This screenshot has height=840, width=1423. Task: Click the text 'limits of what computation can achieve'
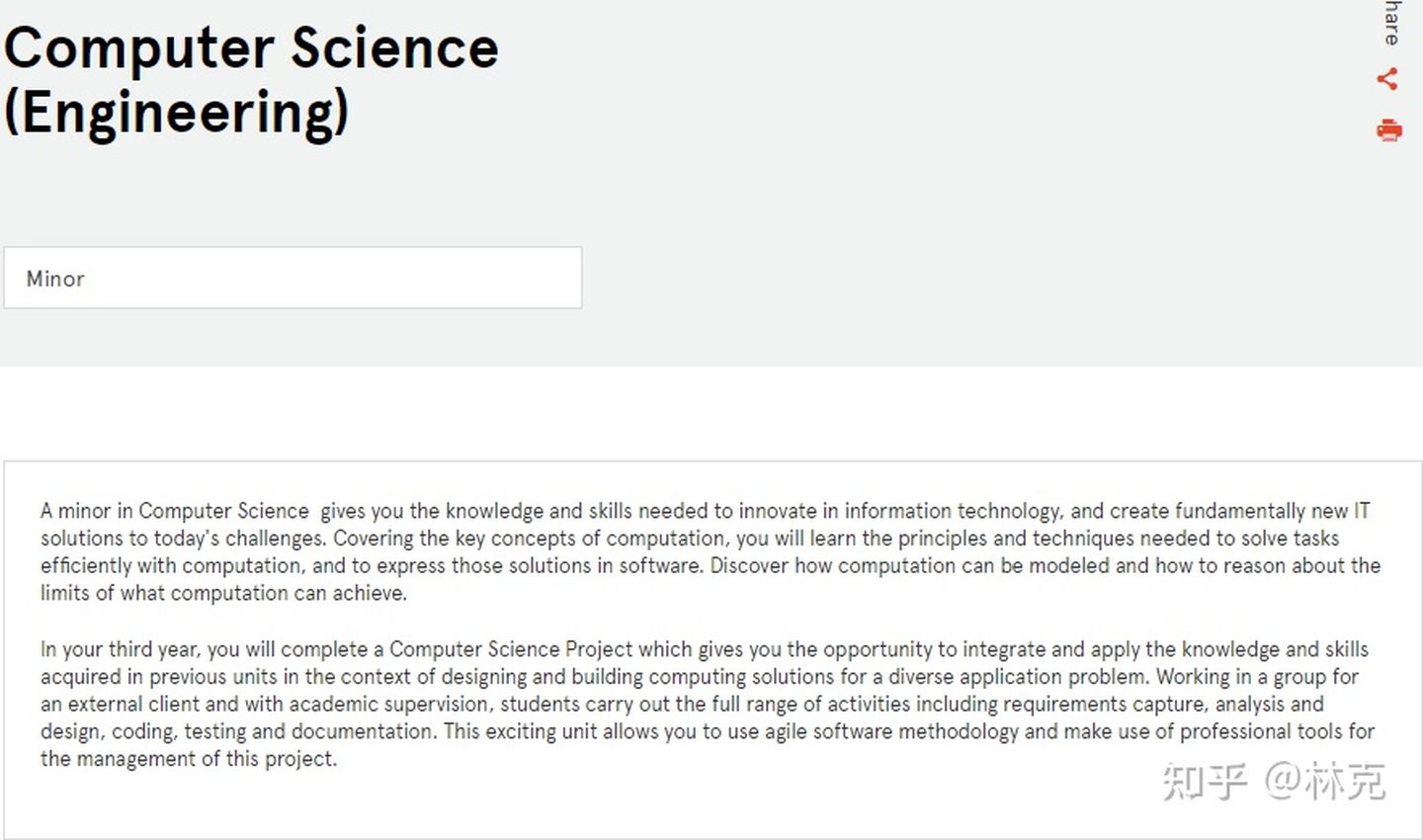point(223,593)
